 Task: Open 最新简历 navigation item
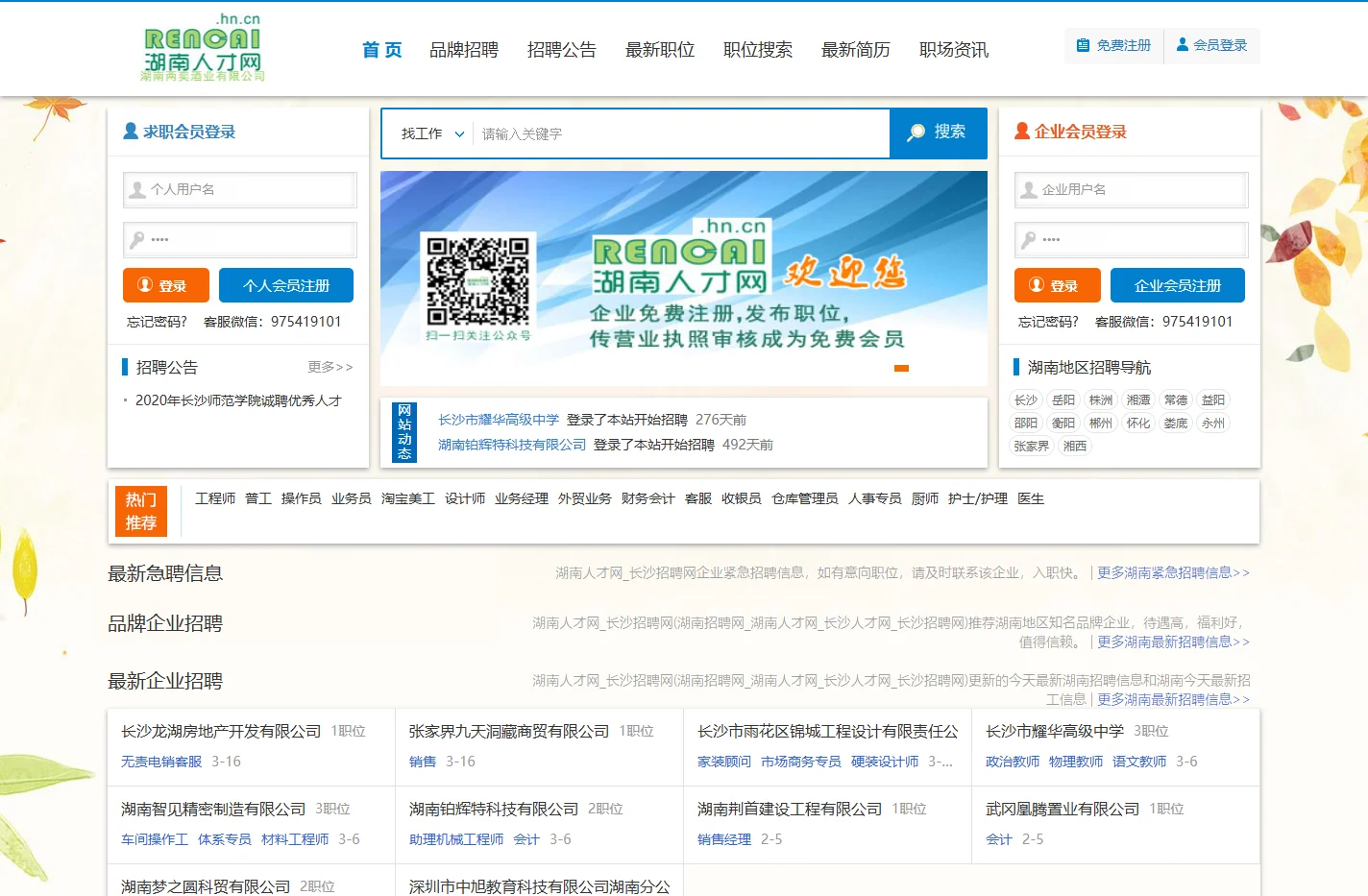point(856,50)
